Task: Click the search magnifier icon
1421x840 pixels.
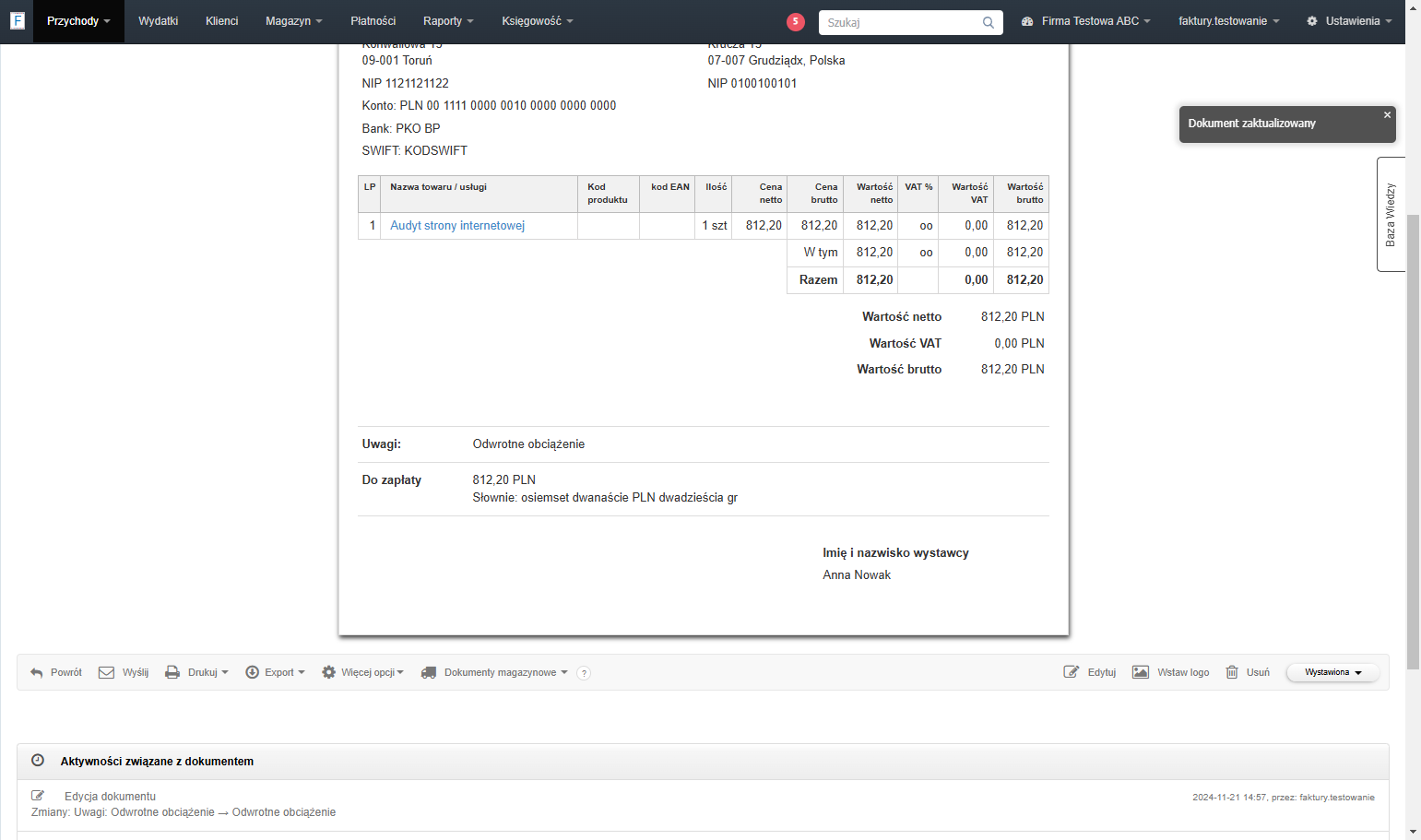Action: click(989, 23)
